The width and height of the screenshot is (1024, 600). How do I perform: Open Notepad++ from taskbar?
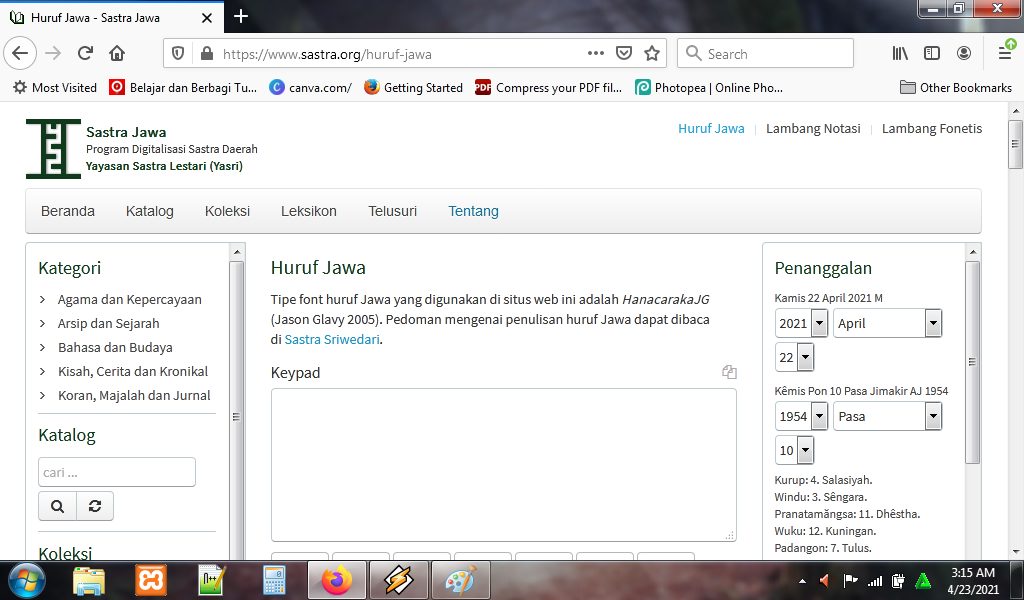pyautogui.click(x=212, y=580)
